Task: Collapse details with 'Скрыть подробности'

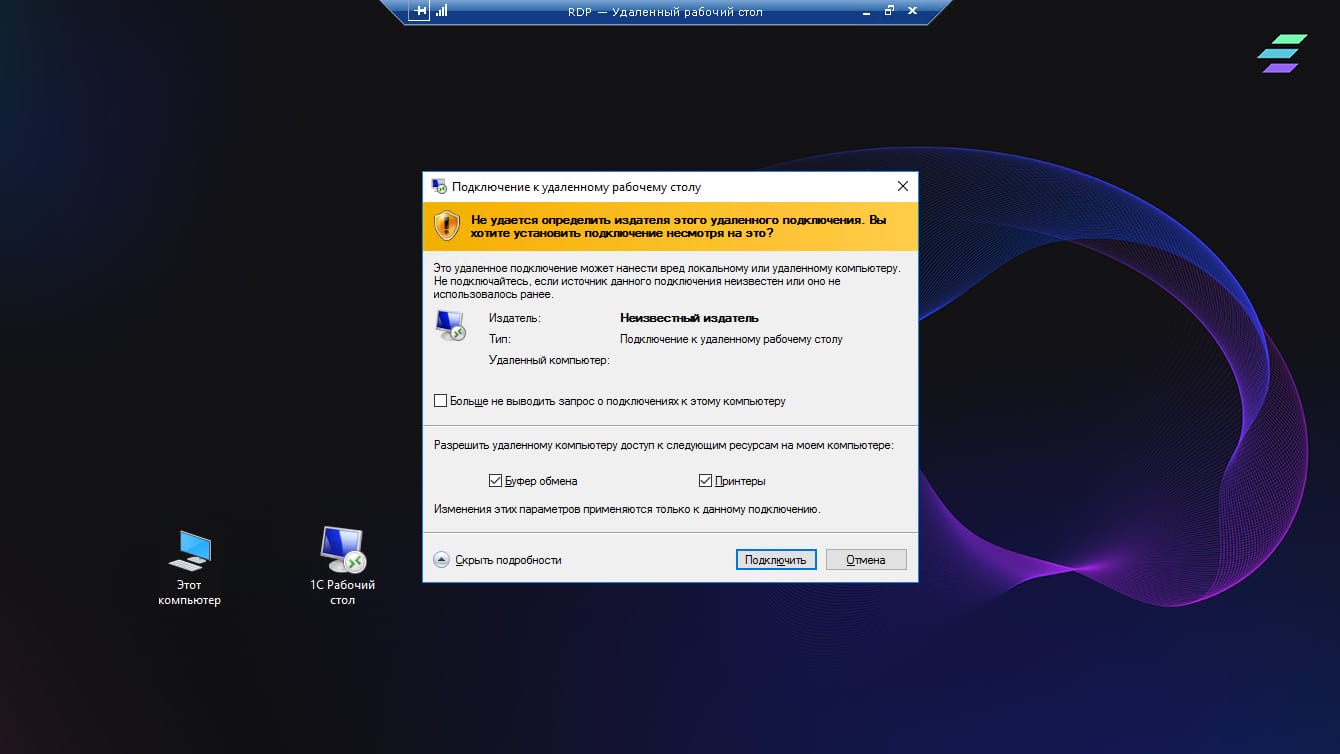Action: [x=497, y=560]
